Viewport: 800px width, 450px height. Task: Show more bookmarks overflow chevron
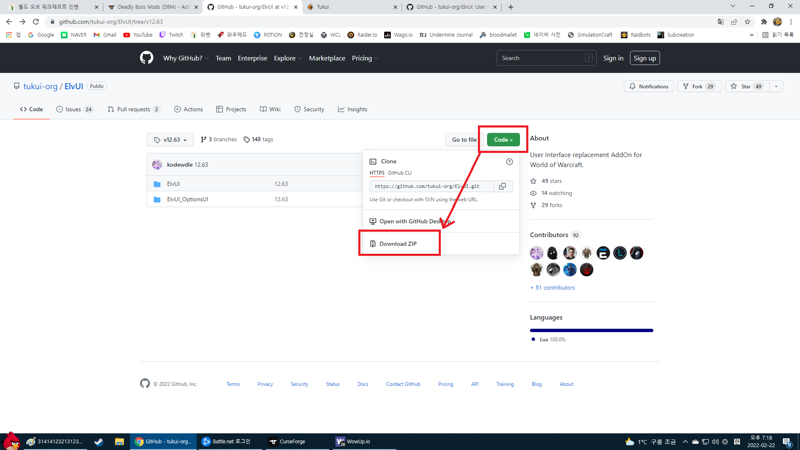pos(751,35)
